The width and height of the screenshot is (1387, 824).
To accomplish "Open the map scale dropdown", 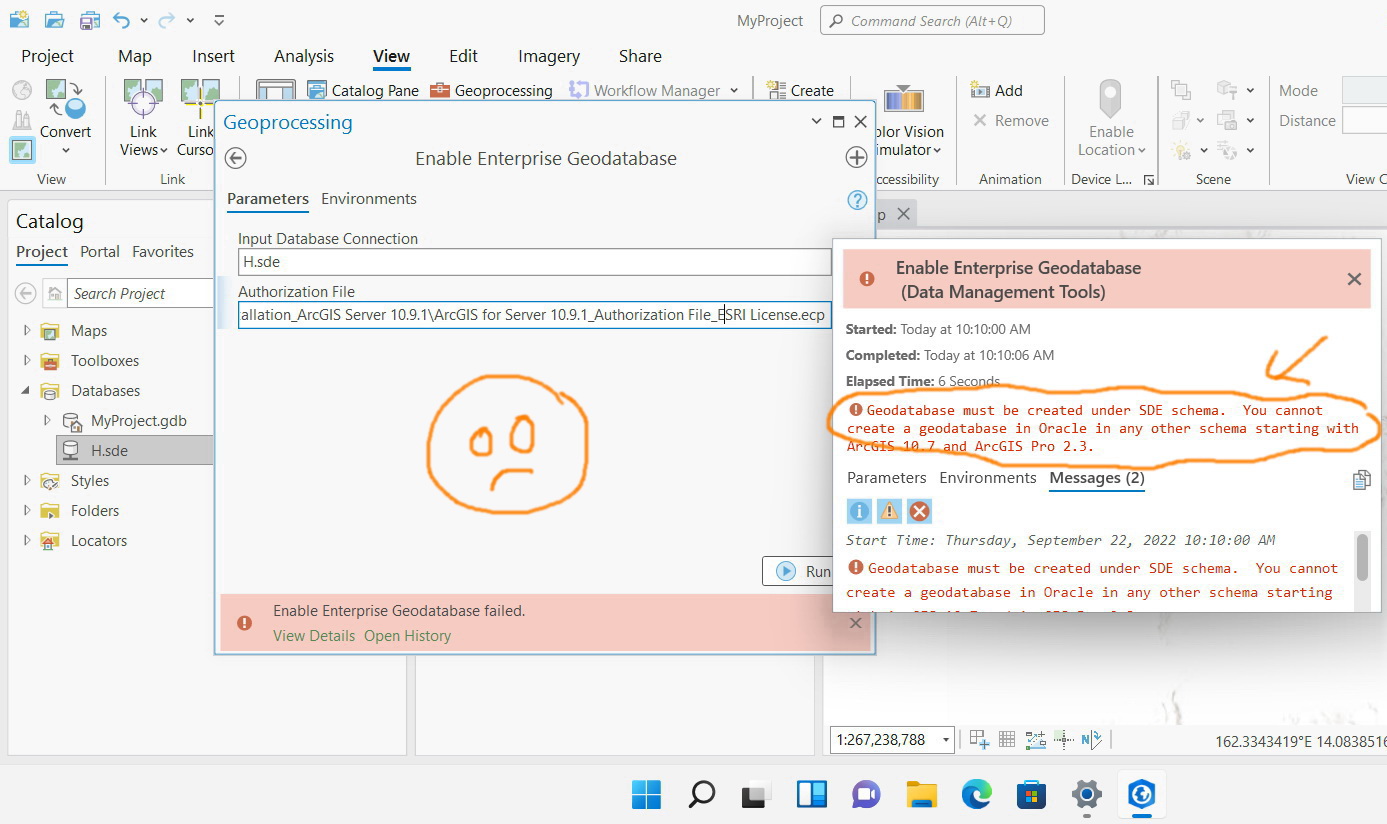I will (946, 740).
